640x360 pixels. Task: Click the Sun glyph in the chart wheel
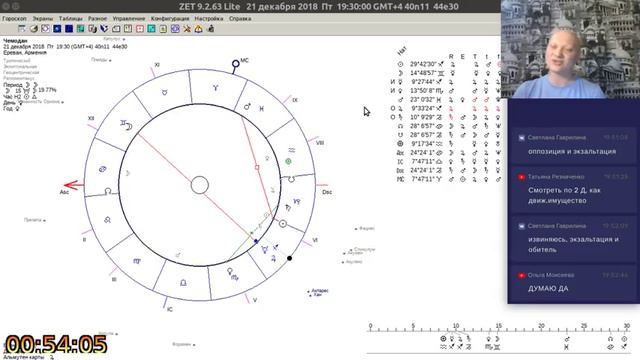coord(282,224)
